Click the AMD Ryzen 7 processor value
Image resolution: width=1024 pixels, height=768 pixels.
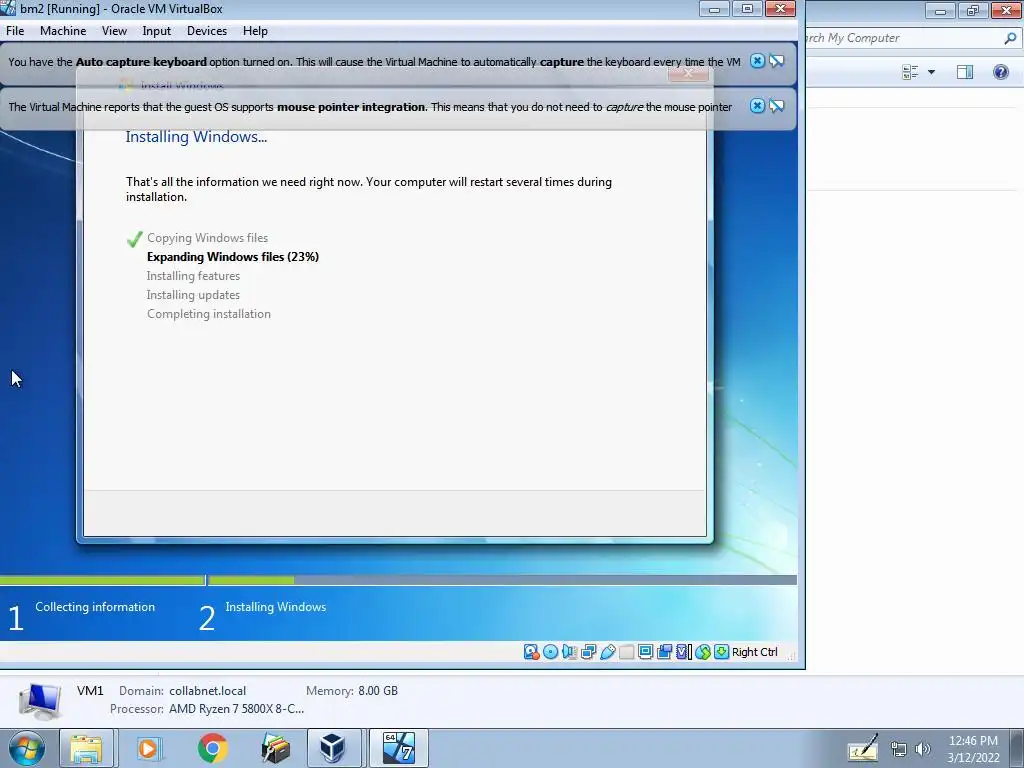click(236, 709)
